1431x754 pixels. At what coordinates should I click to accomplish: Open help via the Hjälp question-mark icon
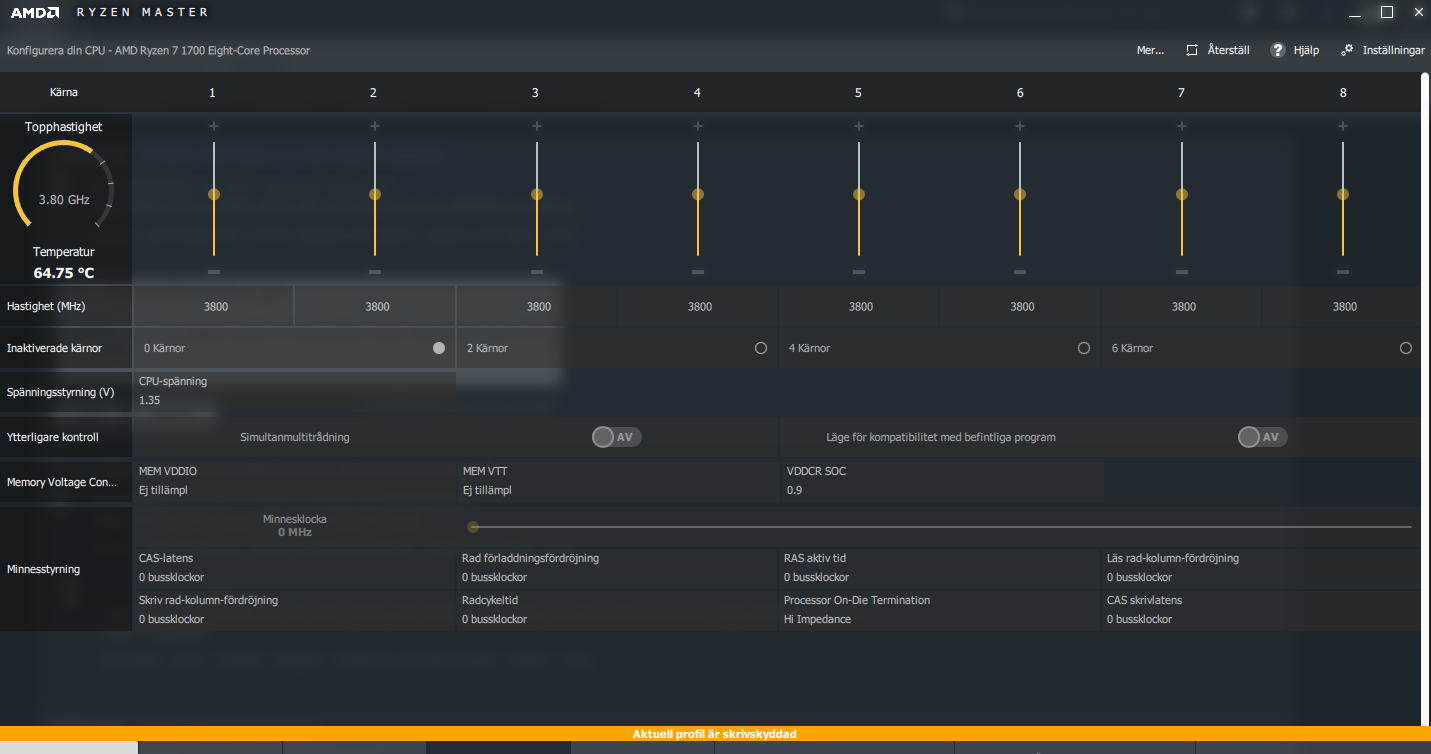point(1278,50)
